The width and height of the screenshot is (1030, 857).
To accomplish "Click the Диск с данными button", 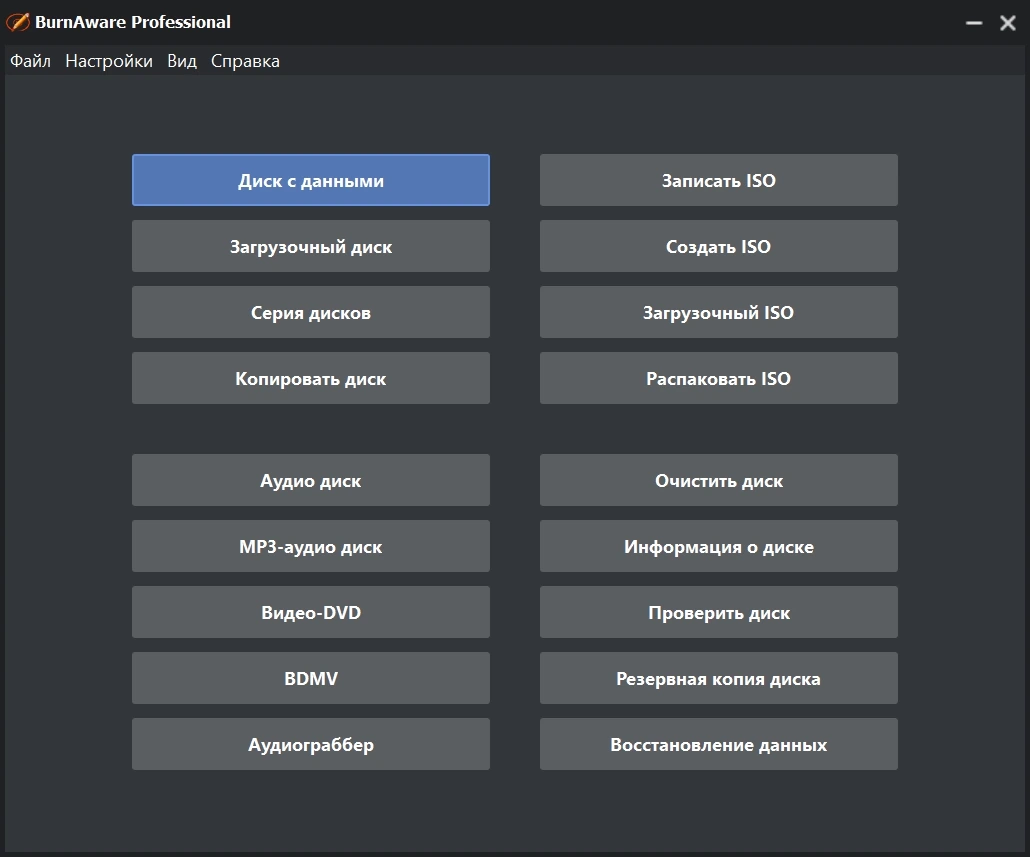I will click(x=311, y=180).
